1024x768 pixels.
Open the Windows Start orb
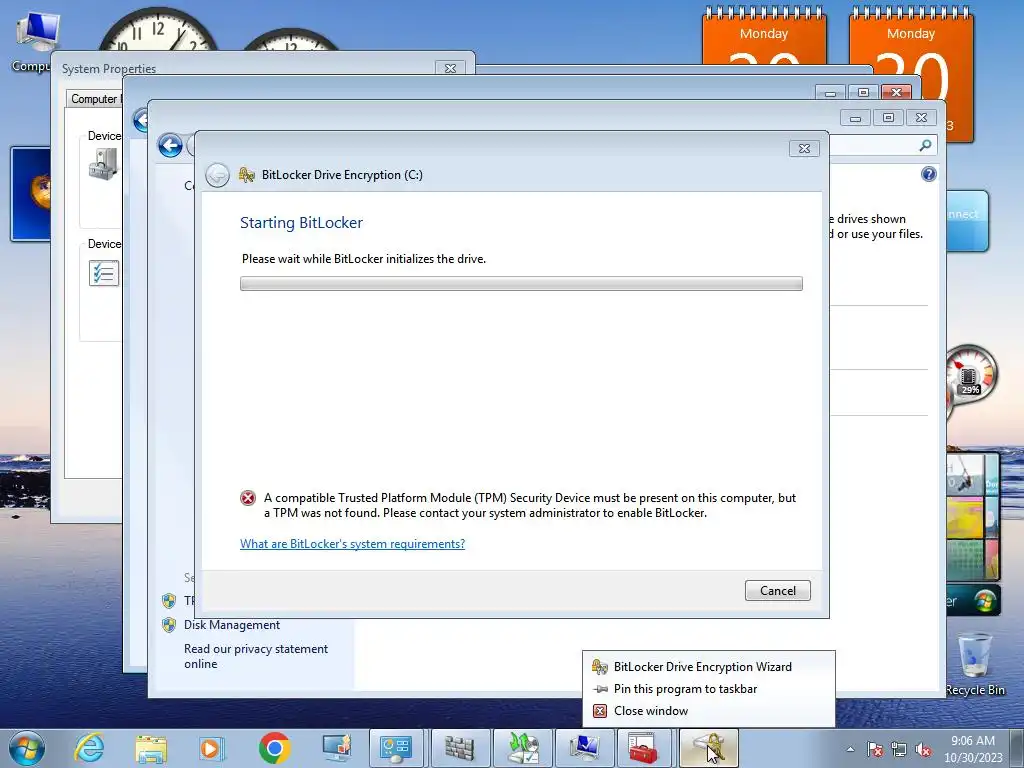click(x=27, y=748)
